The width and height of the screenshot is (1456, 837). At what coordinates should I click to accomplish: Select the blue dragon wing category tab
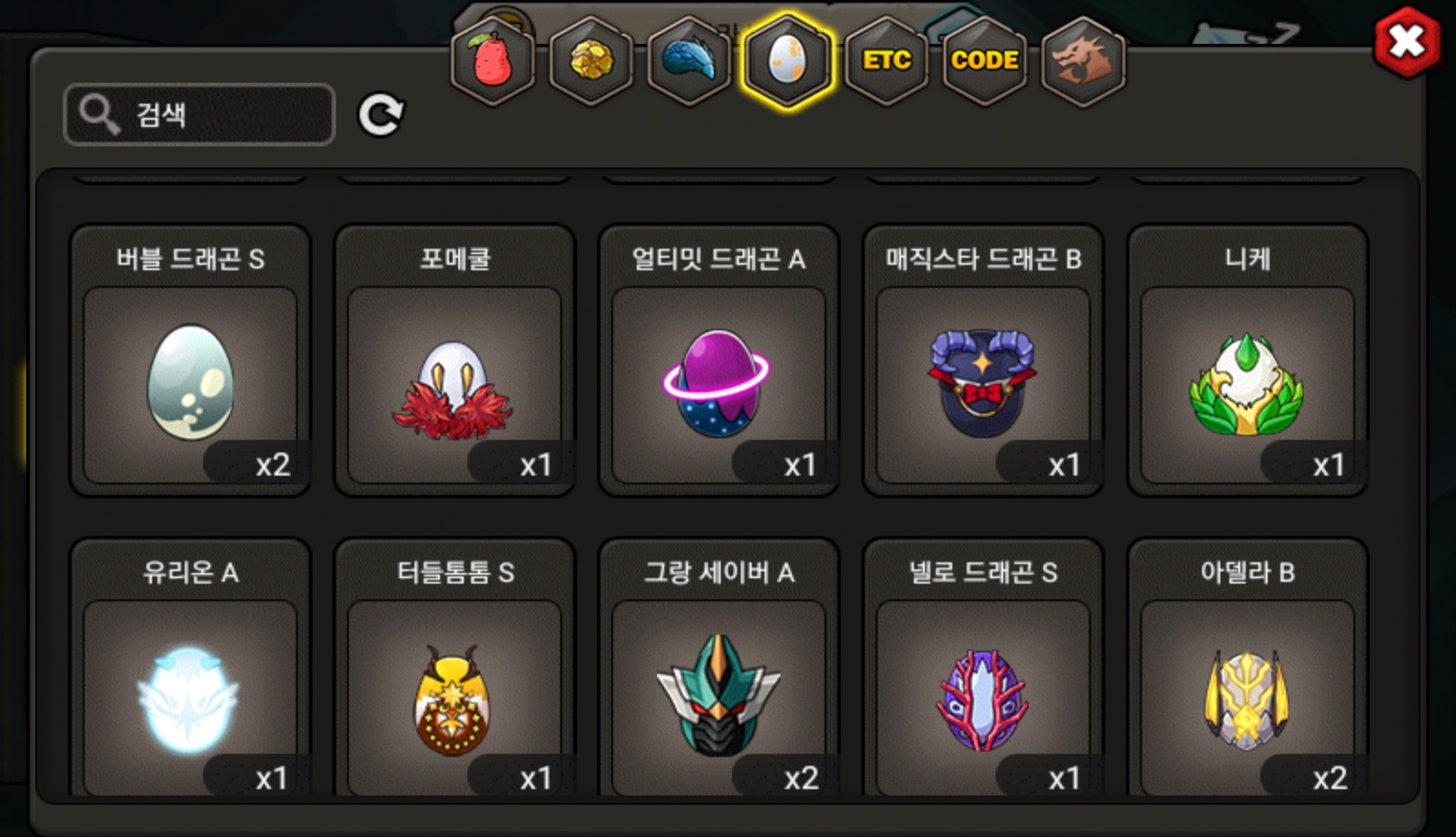point(689,61)
